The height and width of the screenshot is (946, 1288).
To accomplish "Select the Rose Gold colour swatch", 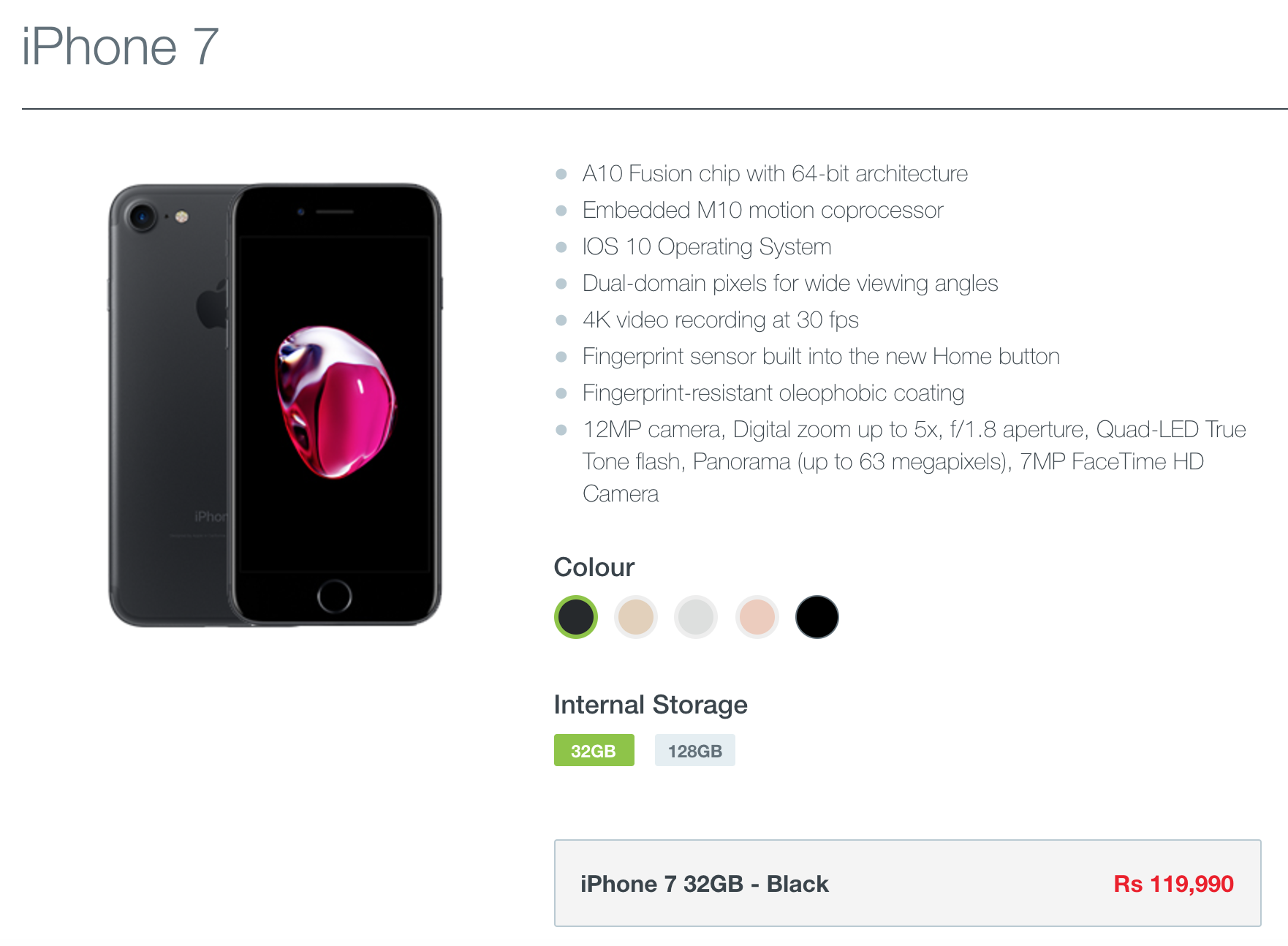I will [757, 617].
